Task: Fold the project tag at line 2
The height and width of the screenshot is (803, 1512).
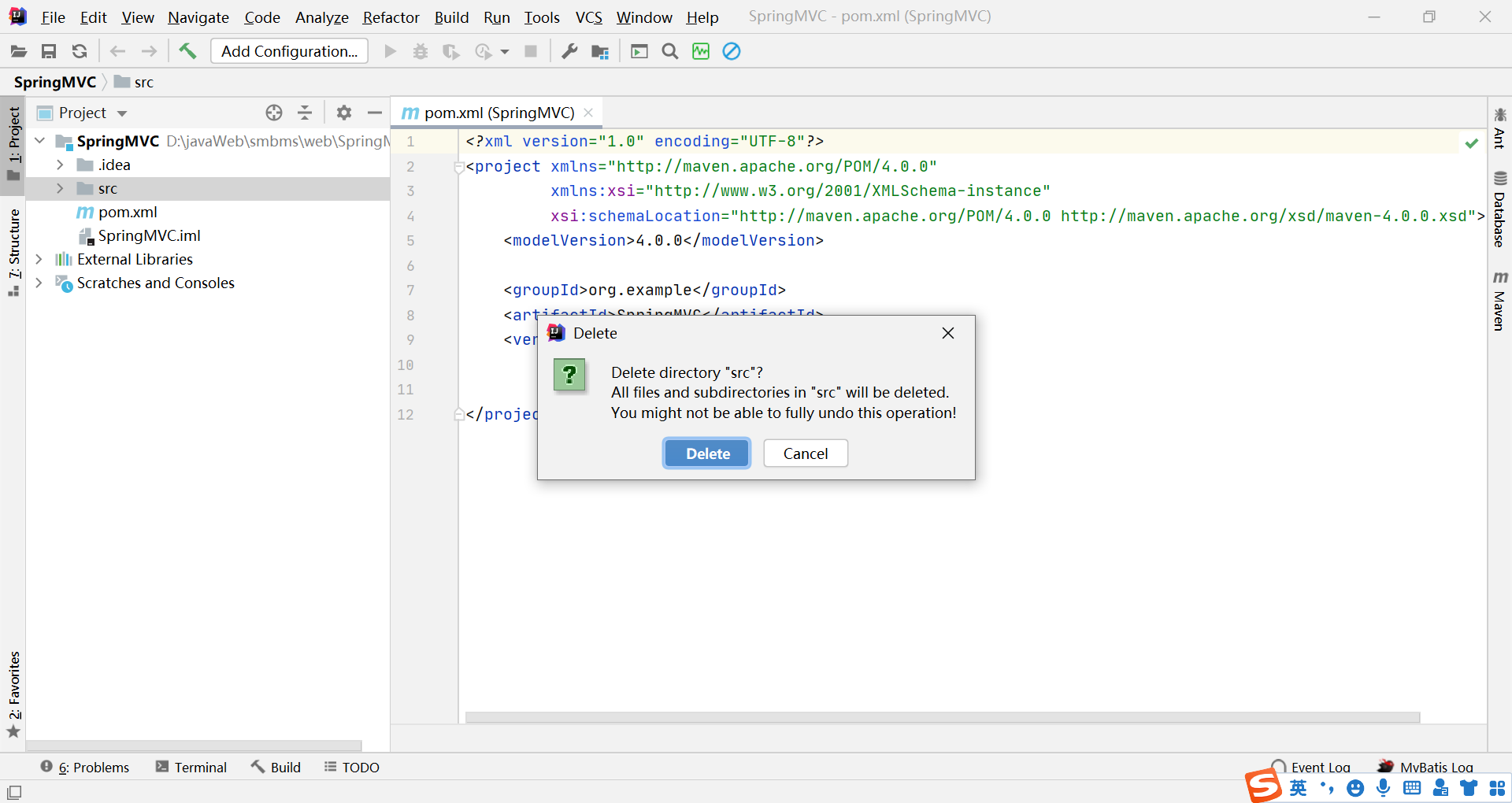Action: coord(459,167)
